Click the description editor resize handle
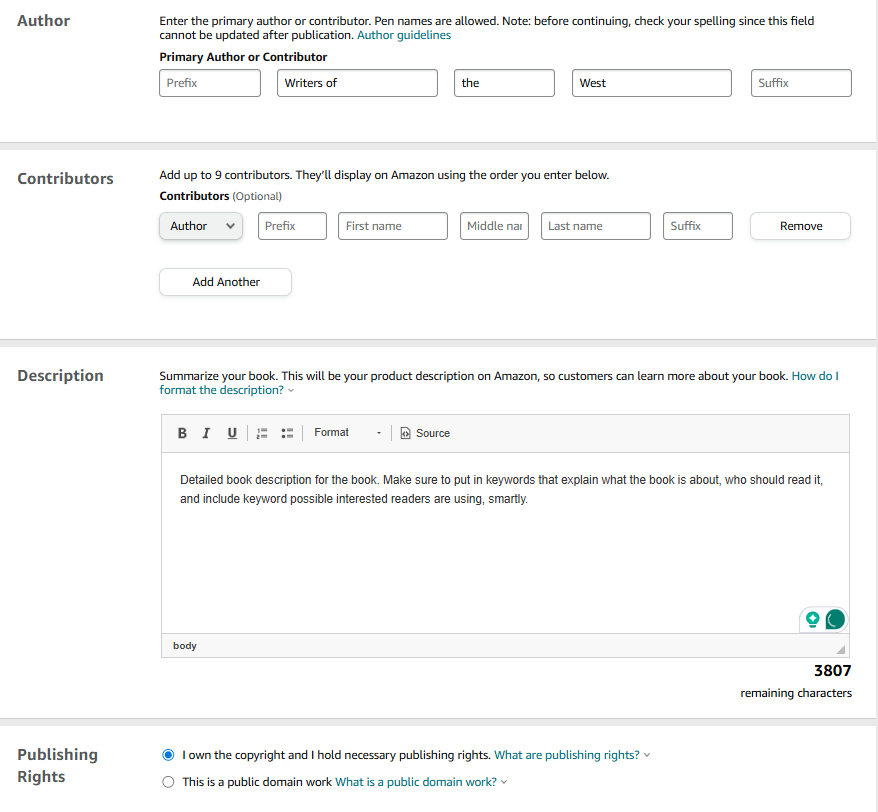Image resolution: width=878 pixels, height=812 pixels. [x=840, y=649]
